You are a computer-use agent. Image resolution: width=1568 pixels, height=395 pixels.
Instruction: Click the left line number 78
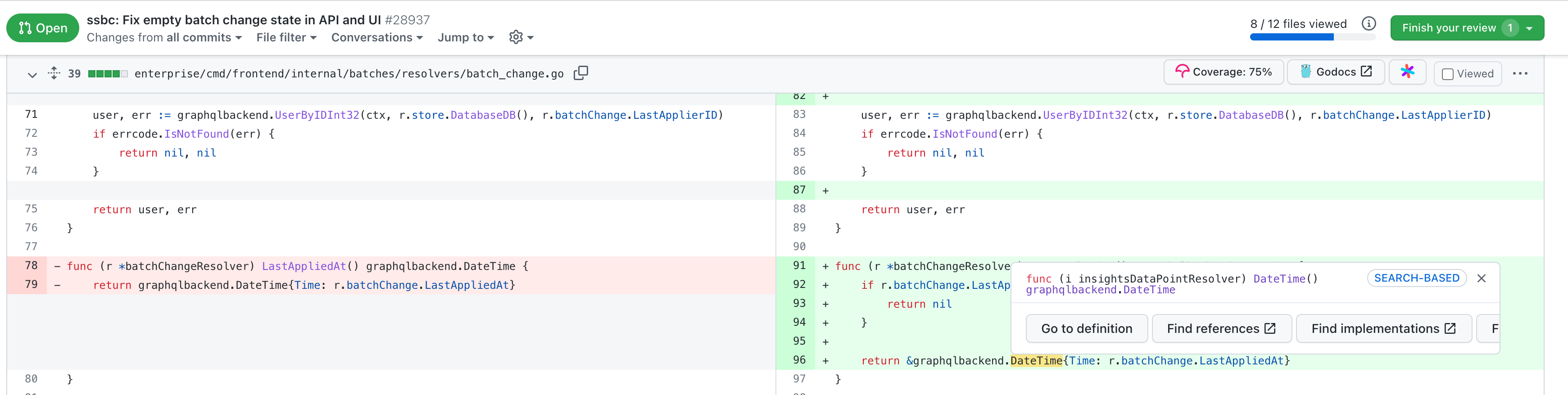pos(31,265)
